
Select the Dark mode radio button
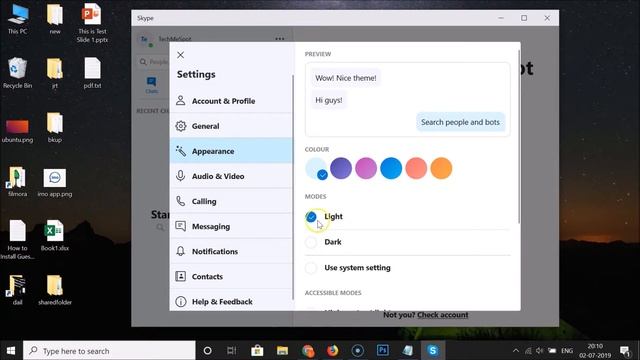[311, 242]
